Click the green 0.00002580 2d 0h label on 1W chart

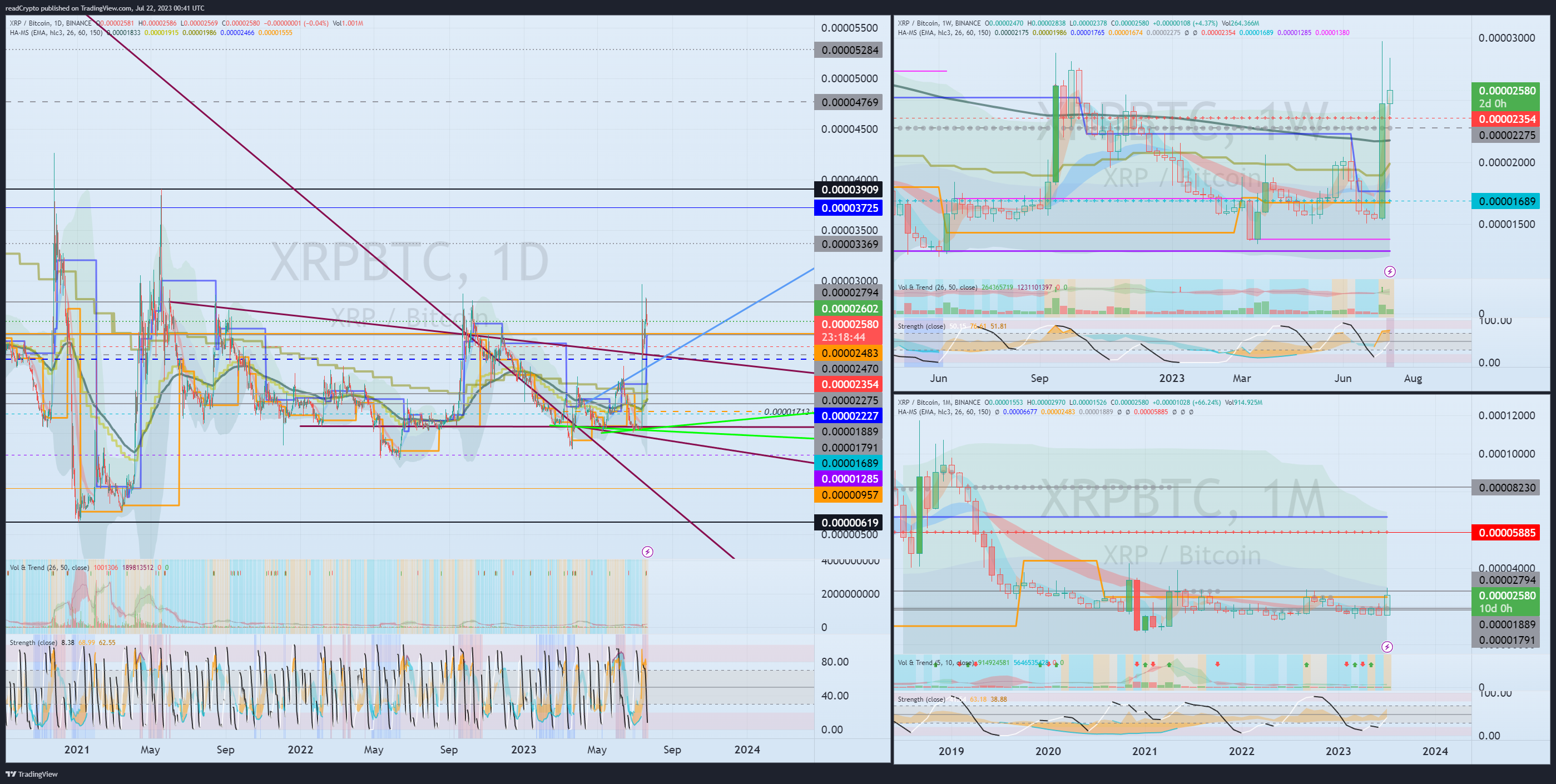click(x=1506, y=97)
